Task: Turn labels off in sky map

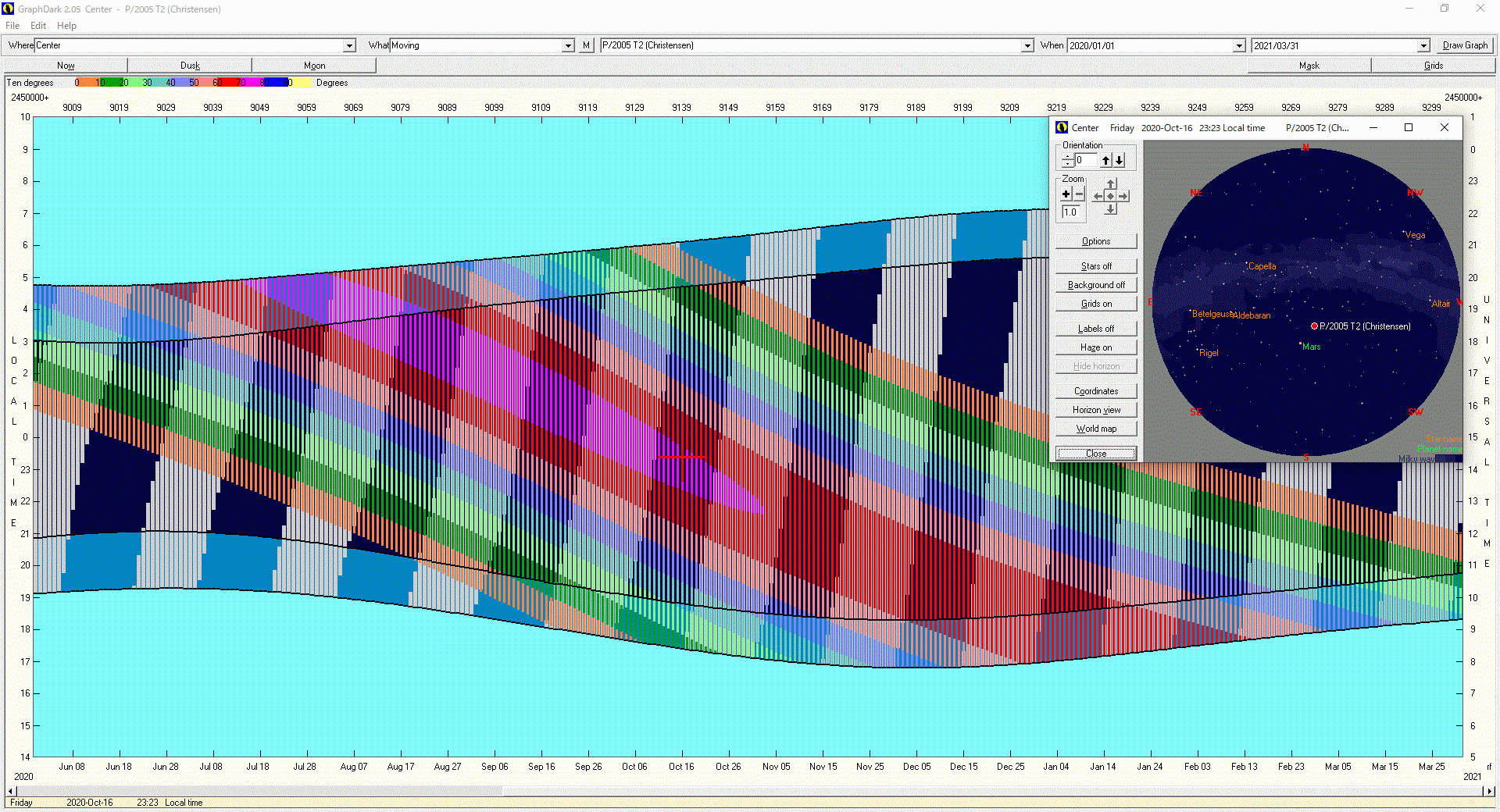Action: click(x=1096, y=329)
